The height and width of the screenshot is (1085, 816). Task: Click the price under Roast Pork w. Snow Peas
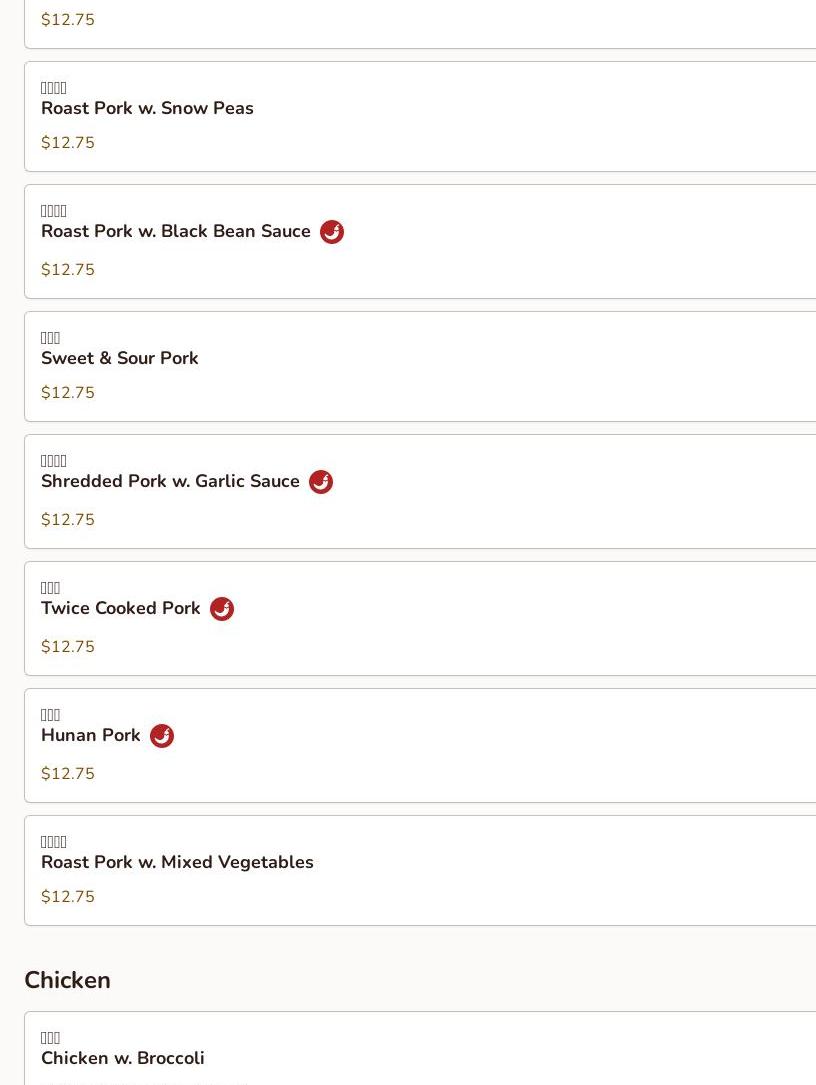pos(68,143)
